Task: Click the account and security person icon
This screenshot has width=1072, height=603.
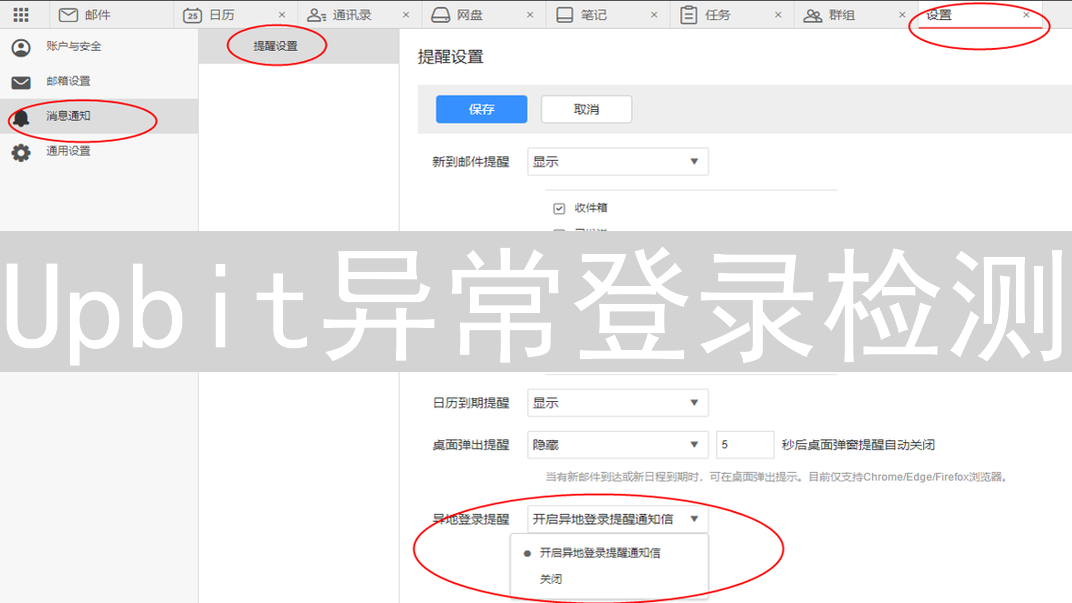Action: [x=21, y=47]
